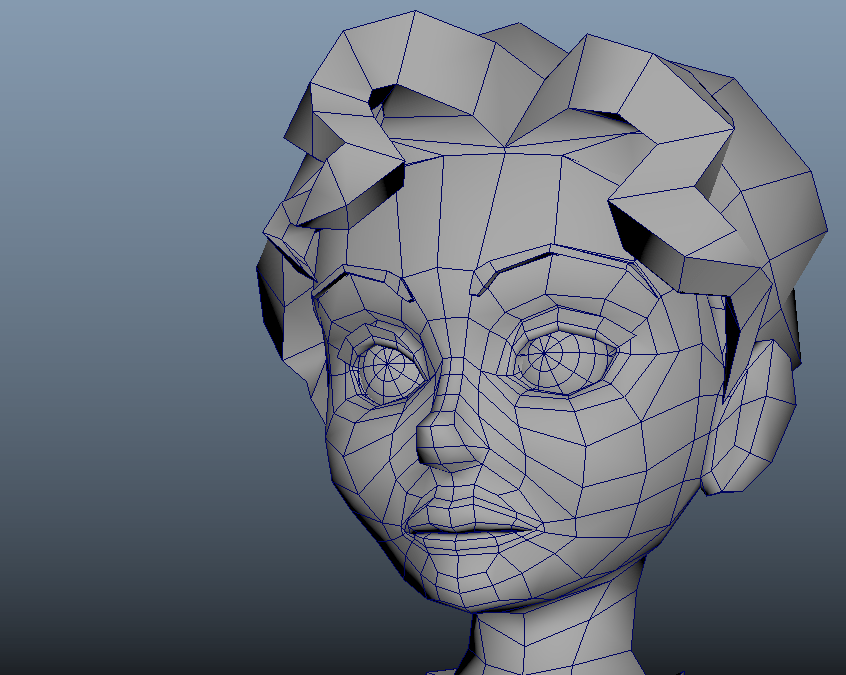Select the character's ear mesh
Image resolution: width=846 pixels, height=675 pixels.
click(752, 420)
